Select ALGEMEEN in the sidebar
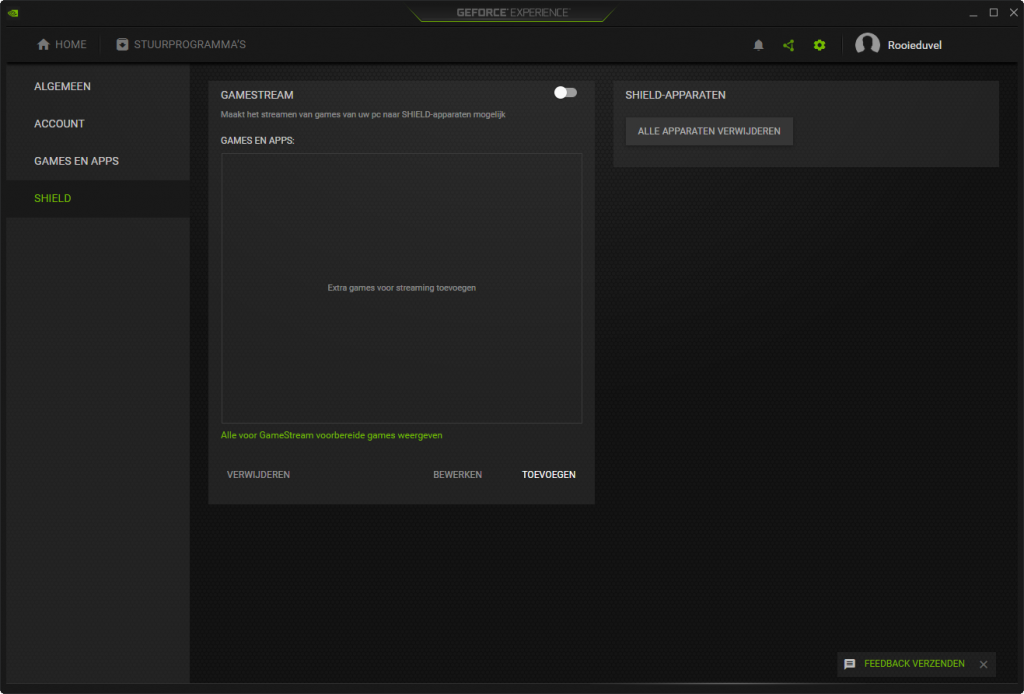Screen dimensions: 1024x694 [x=98, y=86]
